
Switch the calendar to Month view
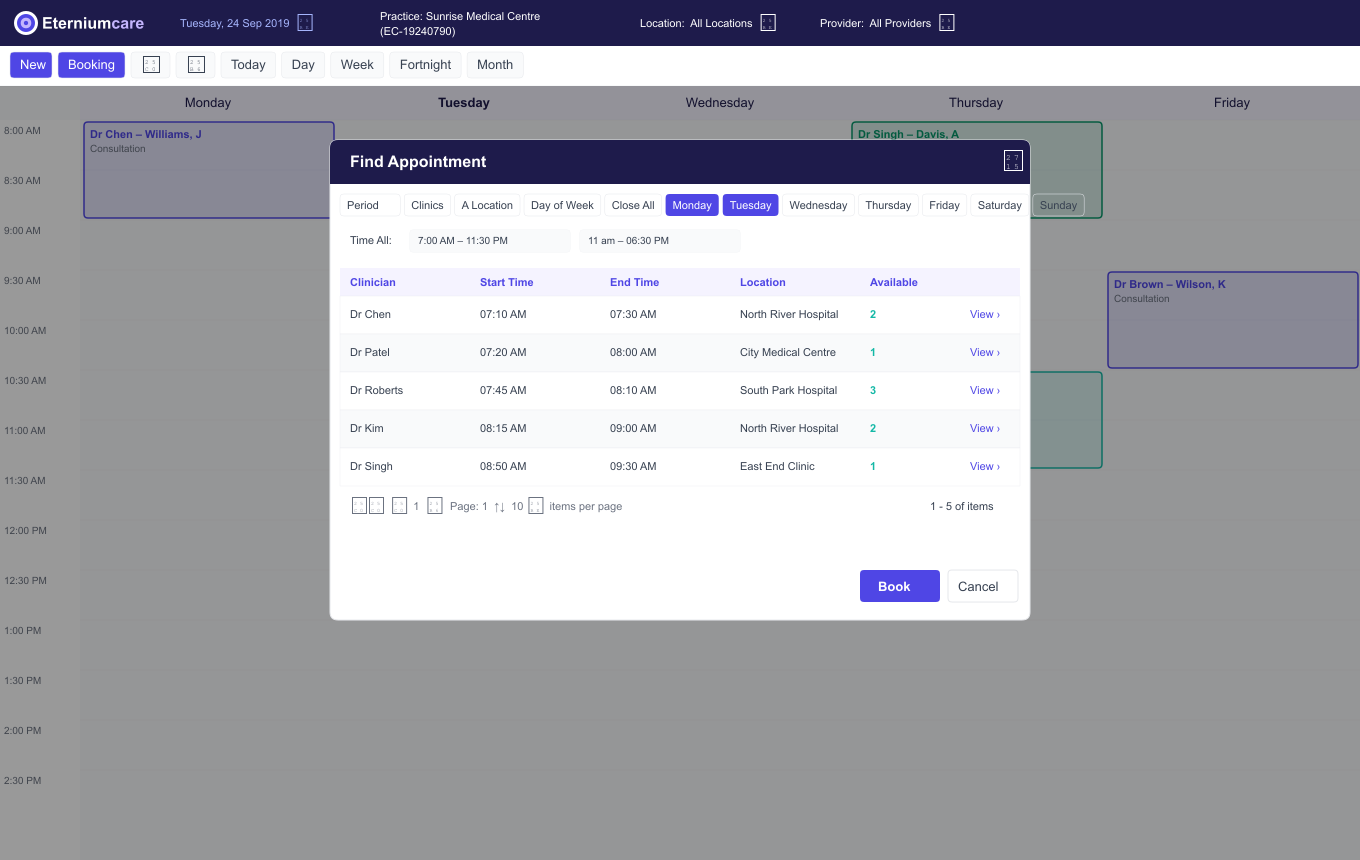494,65
